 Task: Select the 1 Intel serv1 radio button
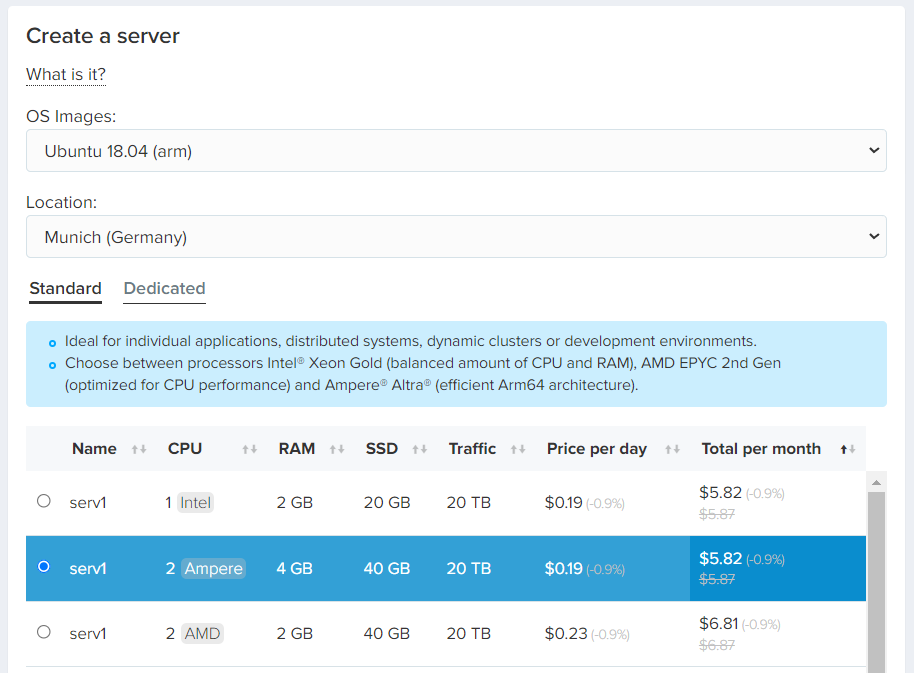[x=43, y=501]
